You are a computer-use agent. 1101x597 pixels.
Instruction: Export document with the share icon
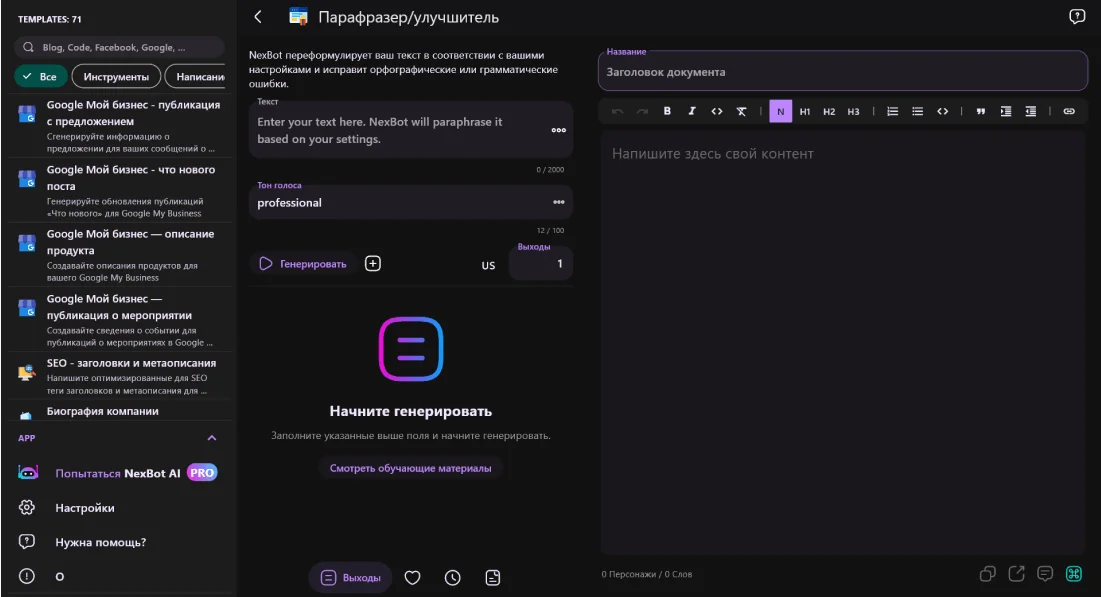1016,574
